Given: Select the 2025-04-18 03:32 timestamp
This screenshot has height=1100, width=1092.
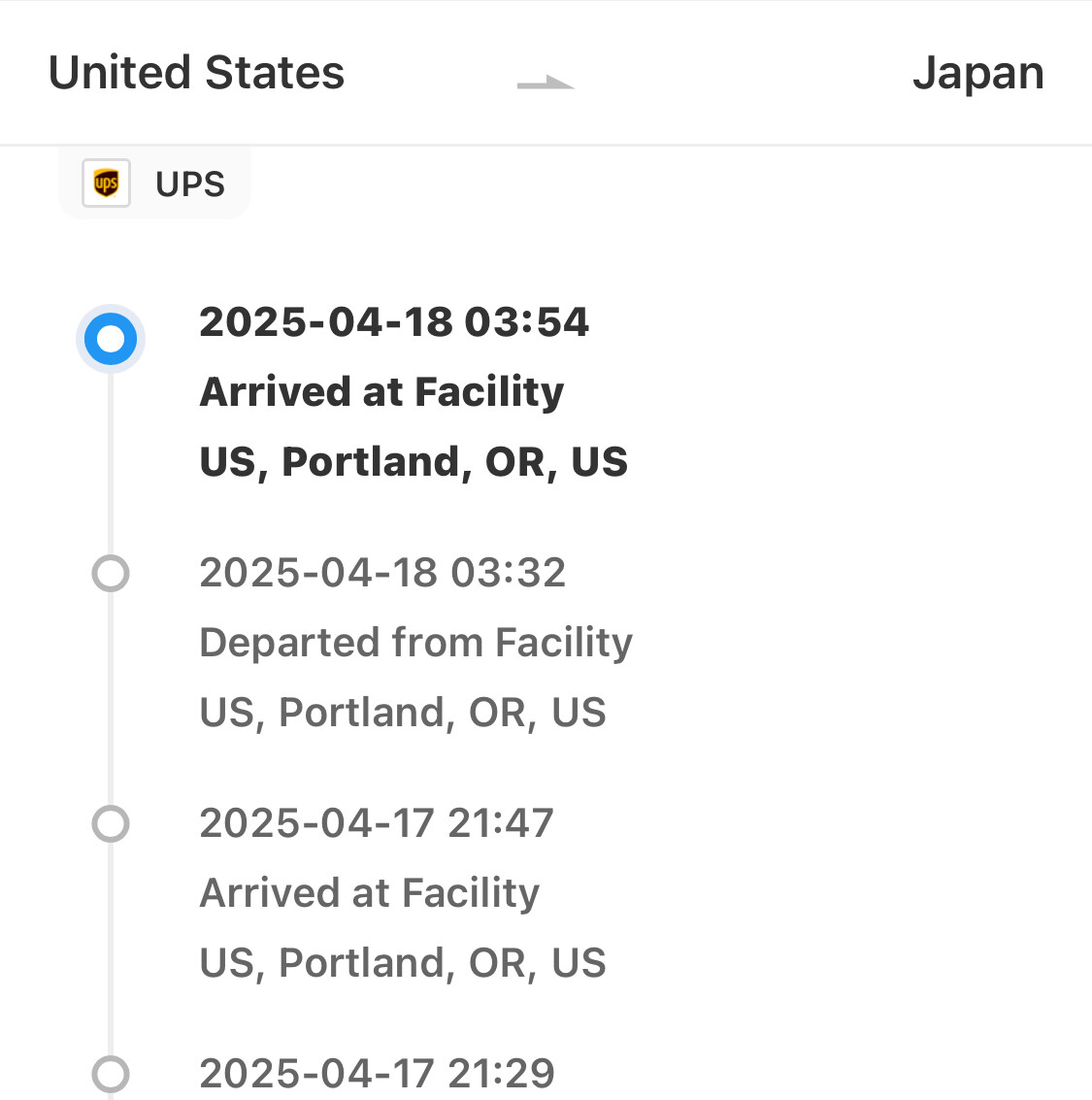Looking at the screenshot, I should point(383,573).
